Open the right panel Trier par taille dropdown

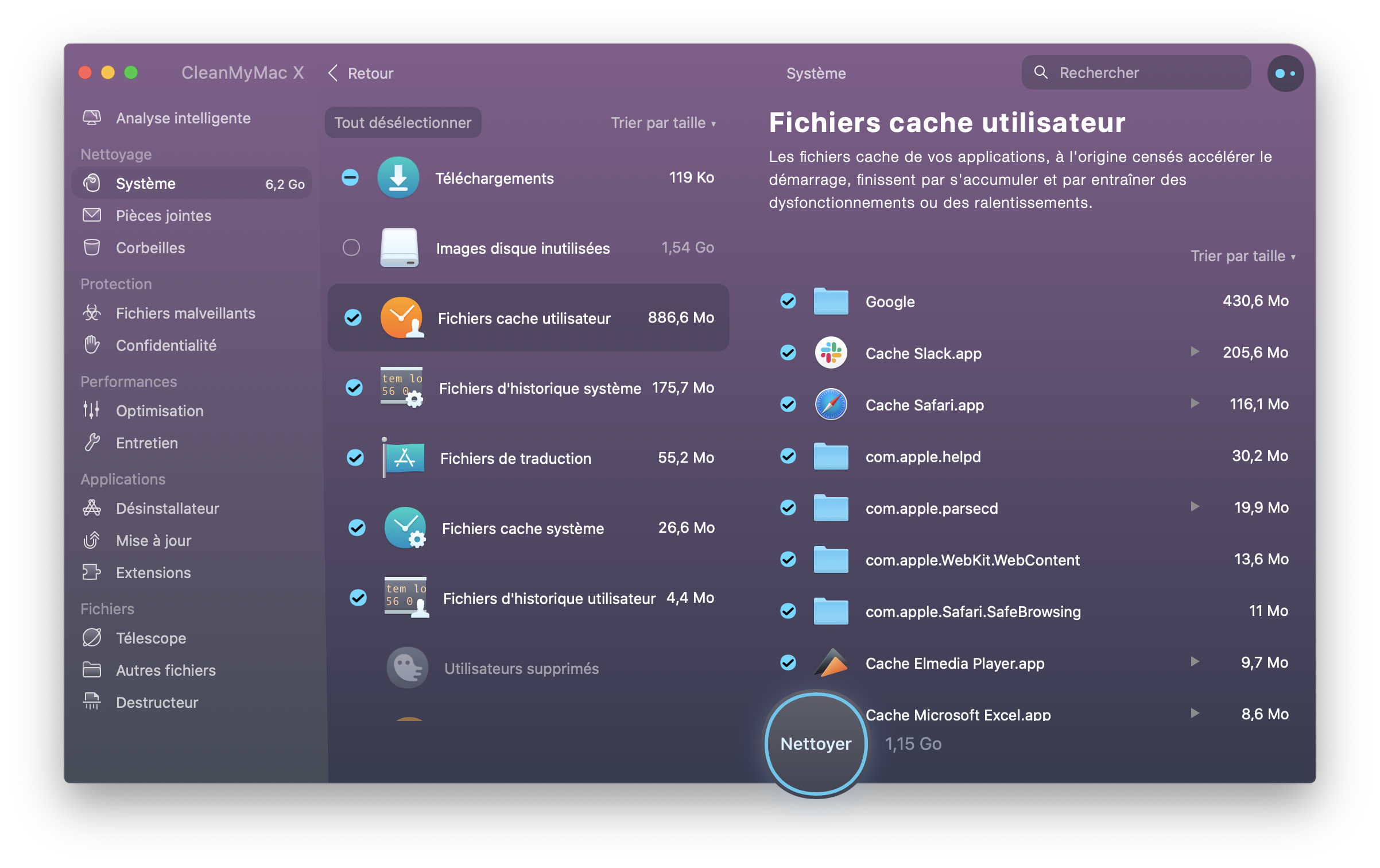[x=1243, y=256]
